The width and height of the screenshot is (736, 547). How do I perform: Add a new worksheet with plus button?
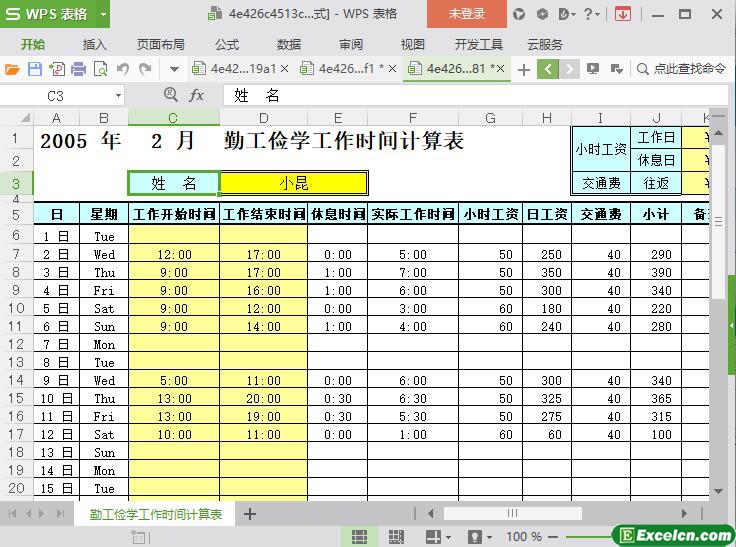[250, 514]
